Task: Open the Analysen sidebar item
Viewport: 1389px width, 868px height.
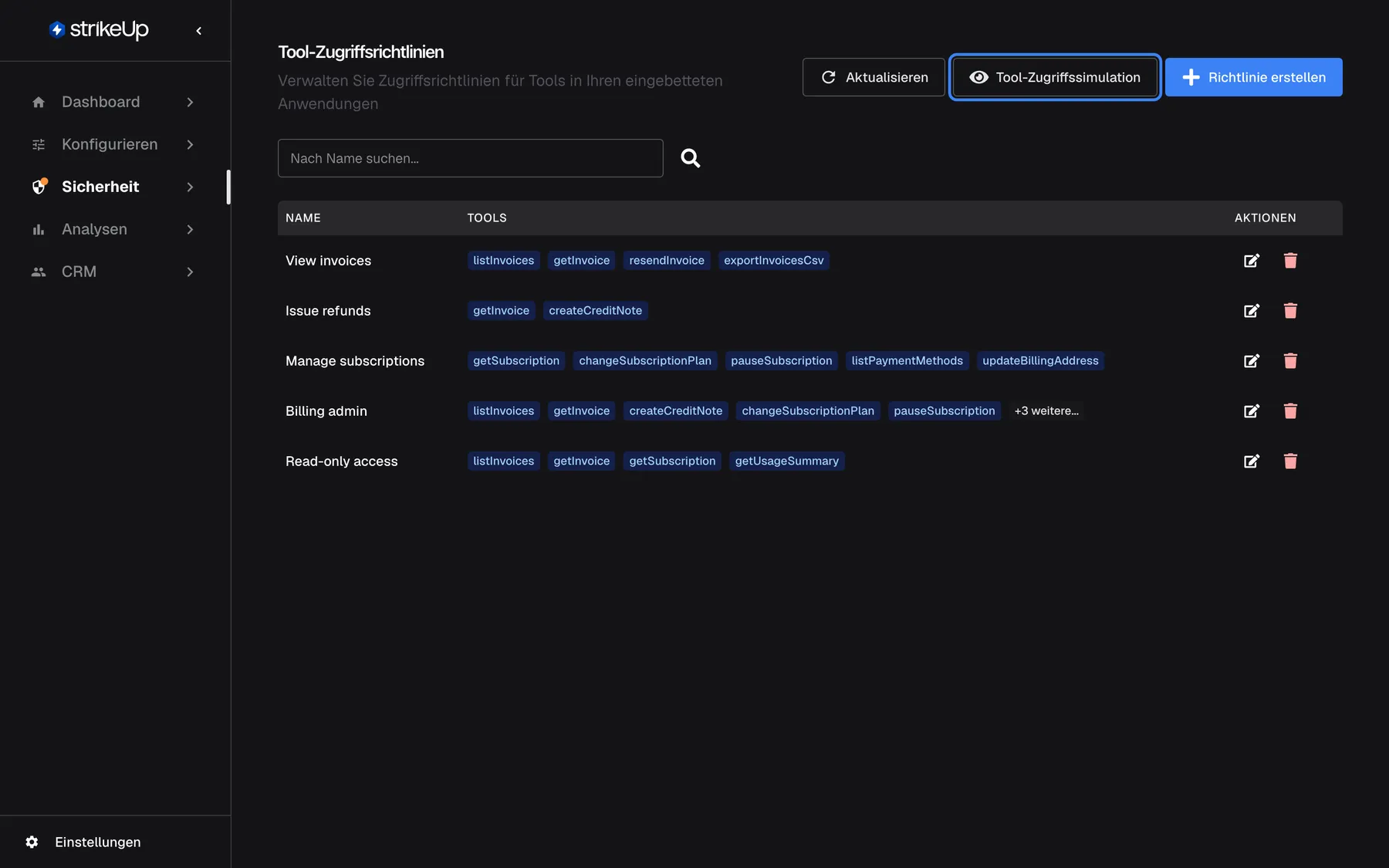Action: [x=94, y=229]
